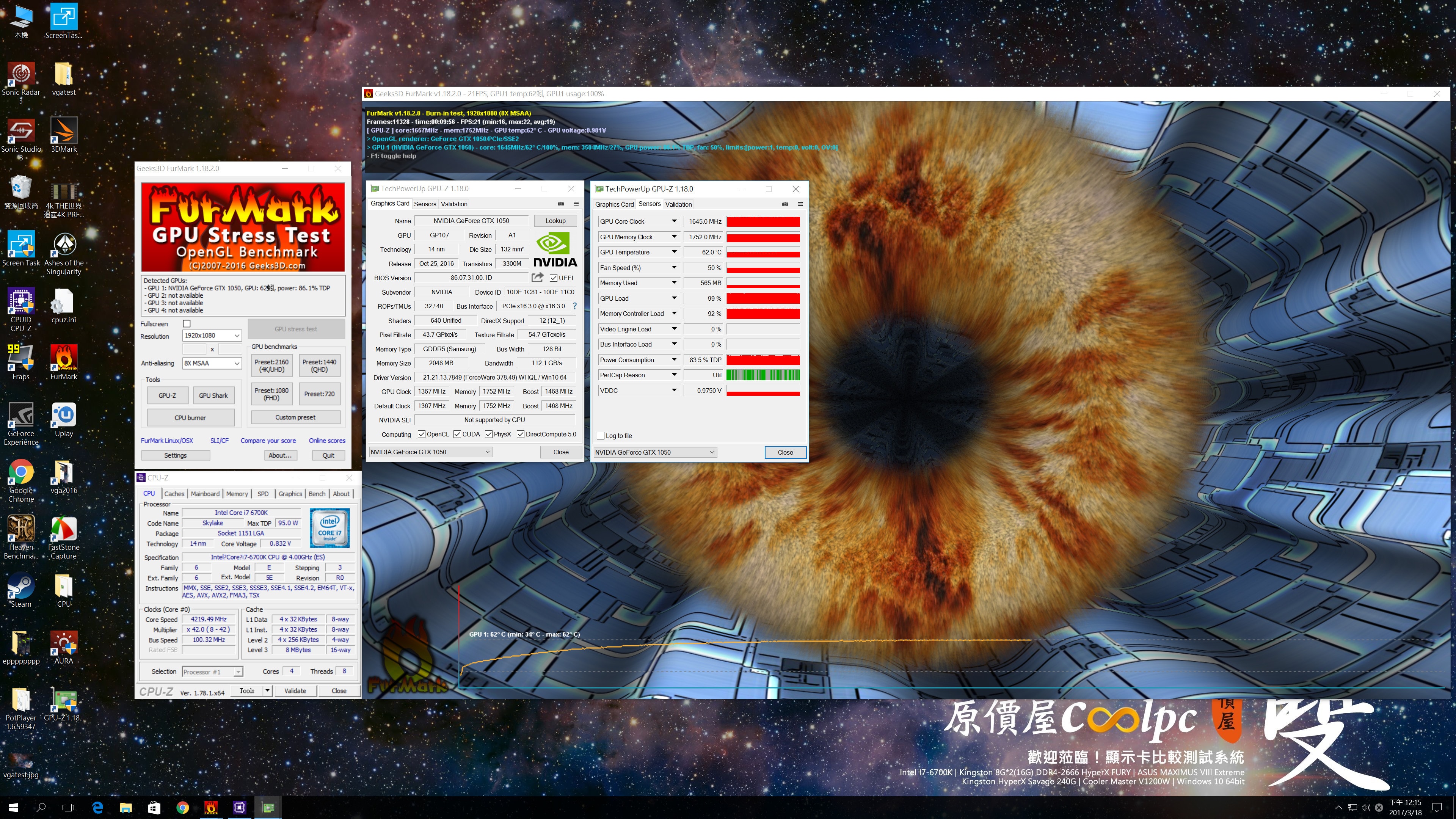Click the VDDC voltage sensor graph

click(763, 390)
